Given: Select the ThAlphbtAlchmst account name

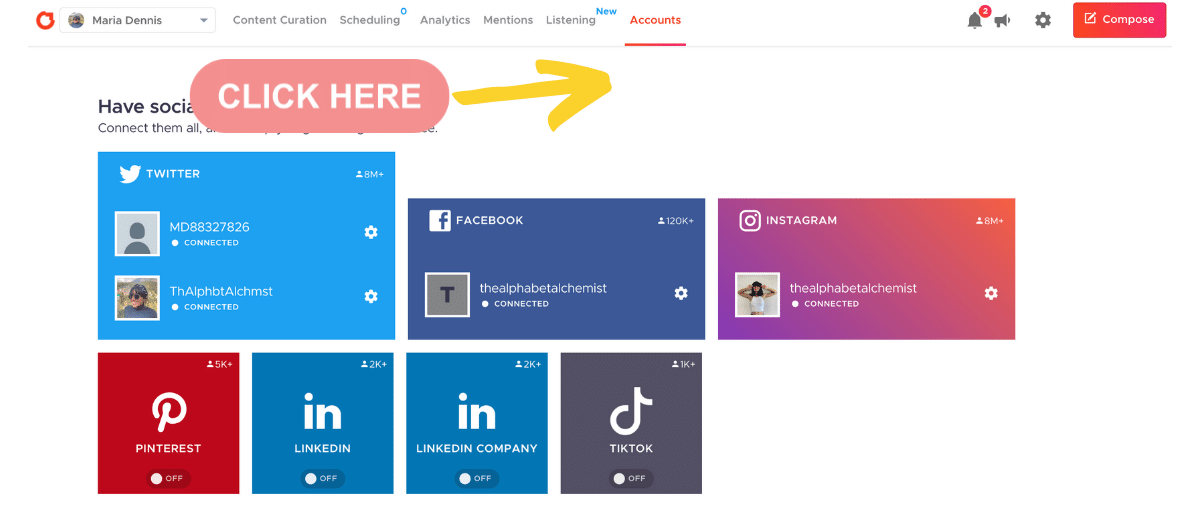Looking at the screenshot, I should coord(221,291).
